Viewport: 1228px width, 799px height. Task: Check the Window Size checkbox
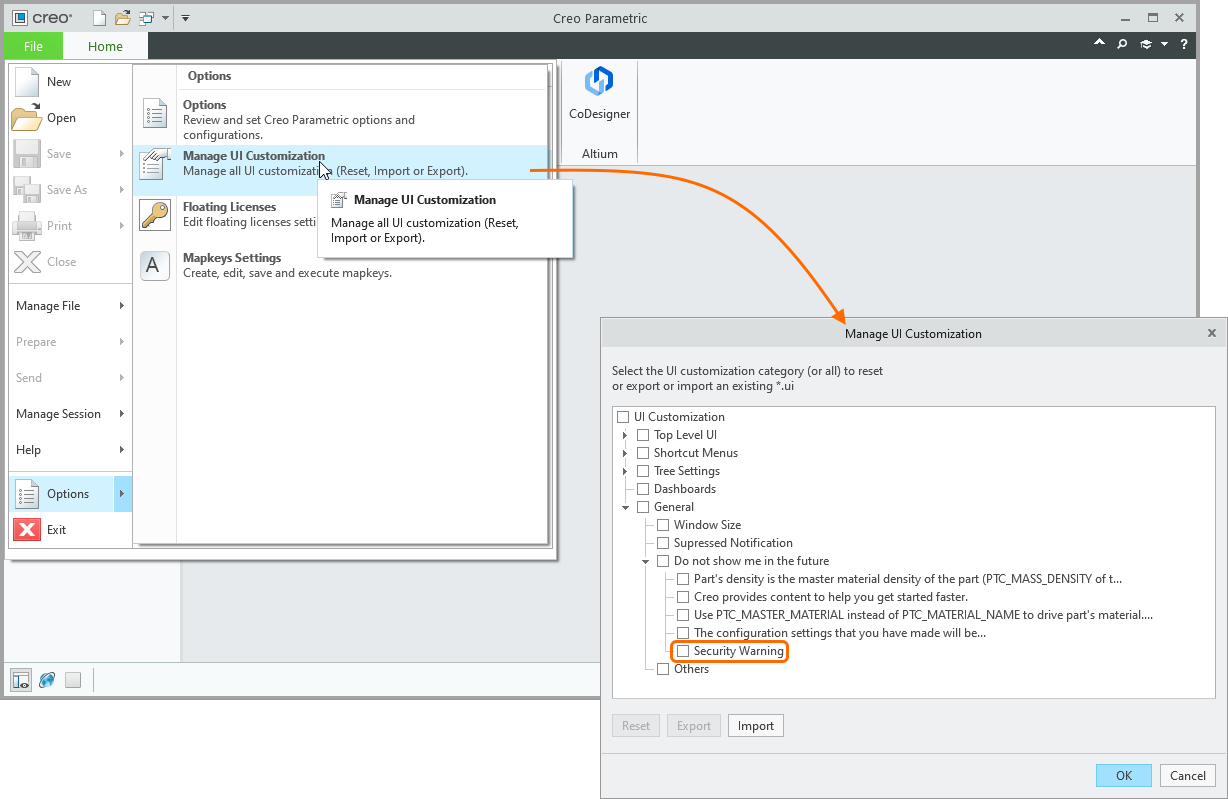coord(663,525)
